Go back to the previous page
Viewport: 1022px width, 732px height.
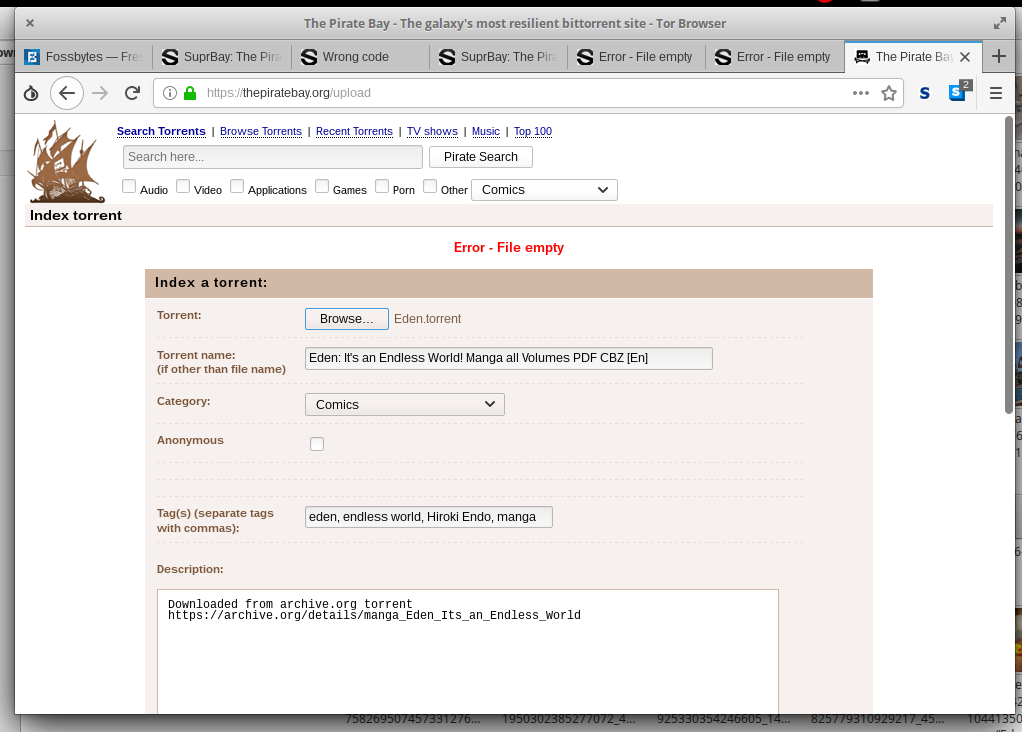click(x=66, y=93)
